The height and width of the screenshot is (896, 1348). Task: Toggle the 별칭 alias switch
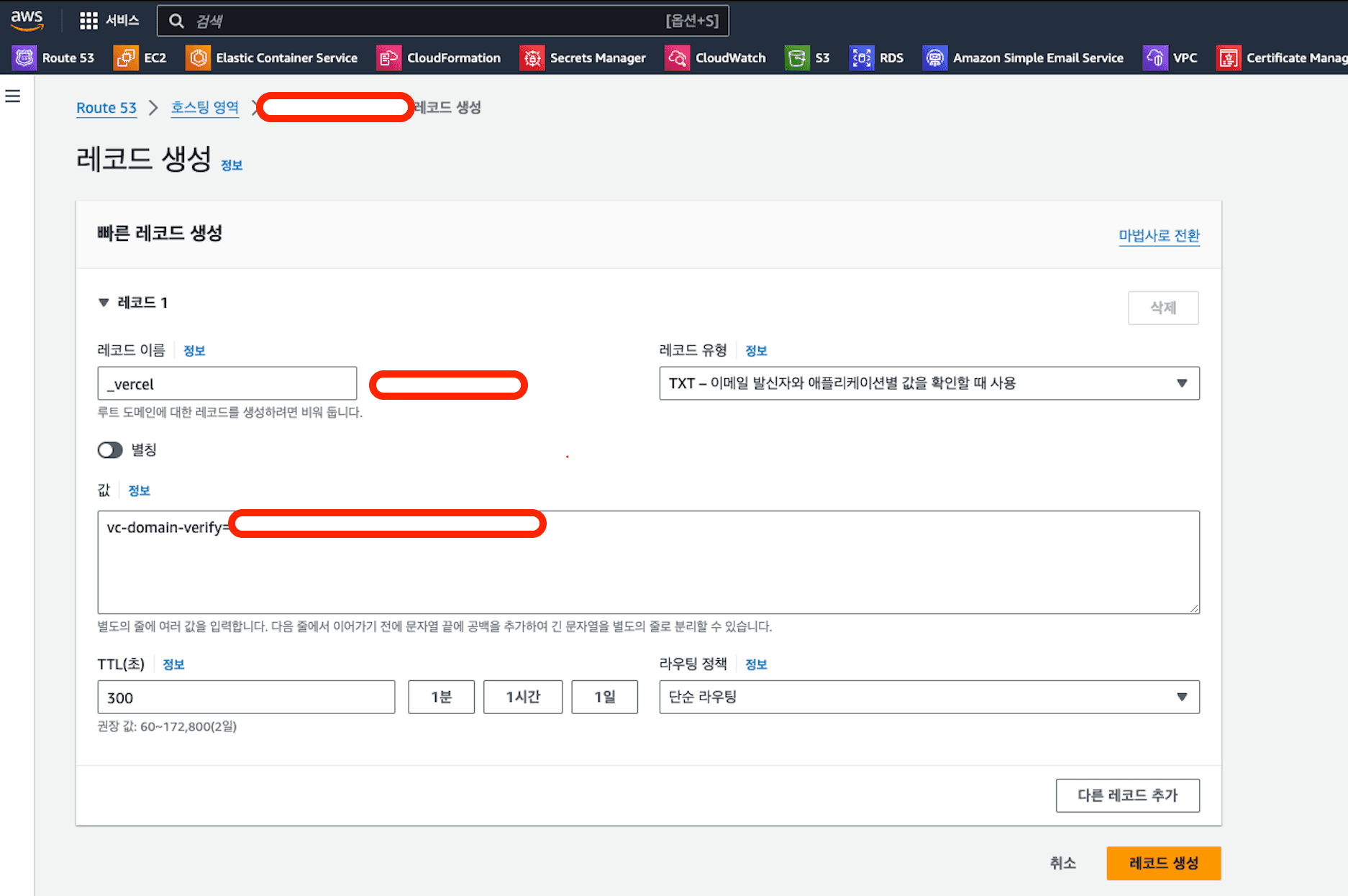[x=110, y=450]
